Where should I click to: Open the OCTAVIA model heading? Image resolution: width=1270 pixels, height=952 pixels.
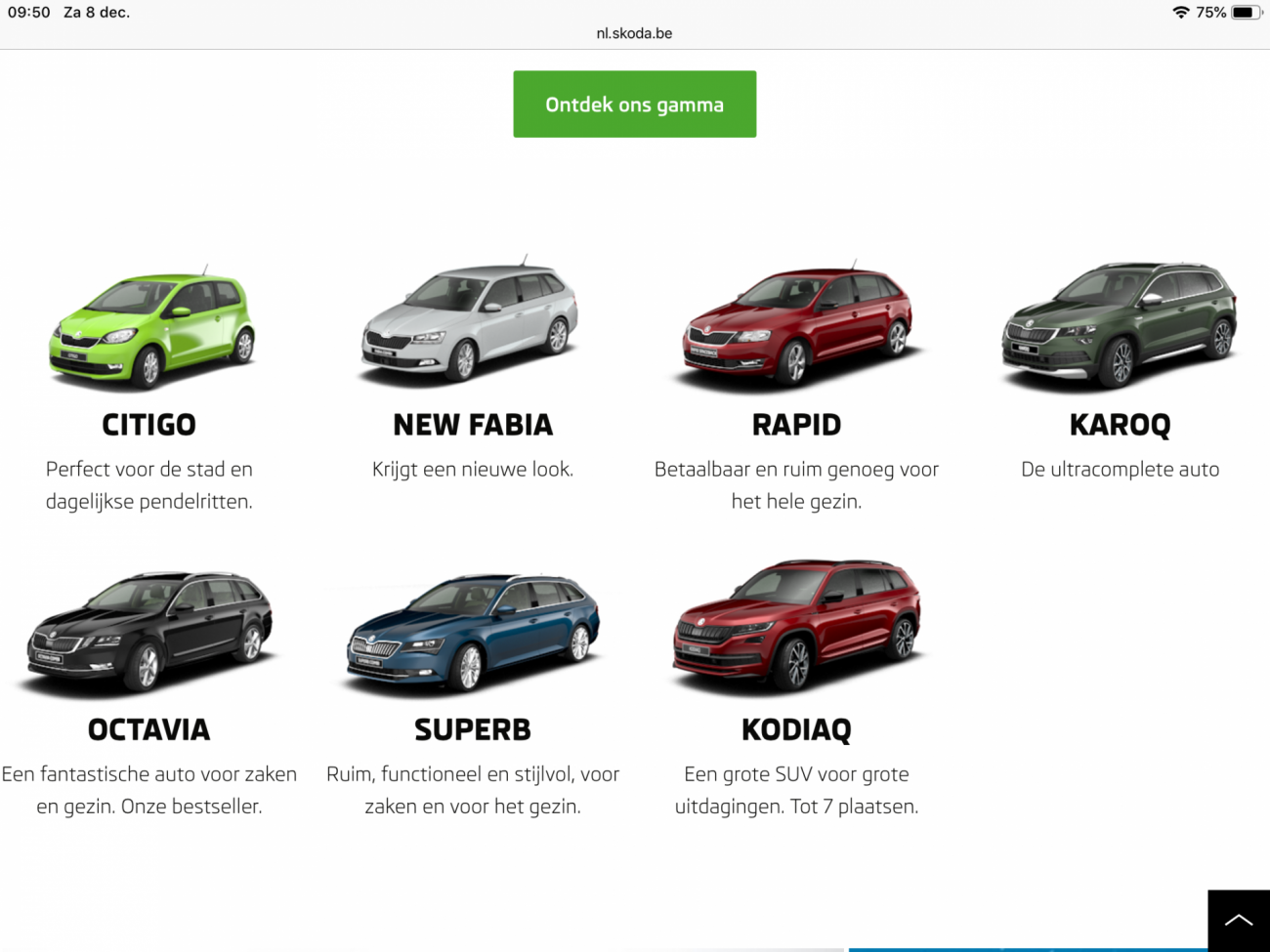(149, 729)
